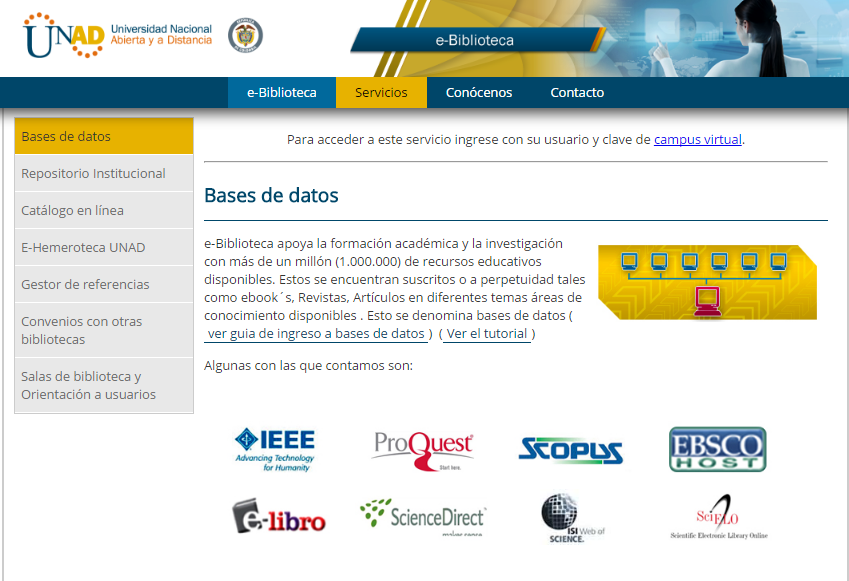Open E-Hemeroteca UNAD sidebar item
The height and width of the screenshot is (581, 849).
104,247
